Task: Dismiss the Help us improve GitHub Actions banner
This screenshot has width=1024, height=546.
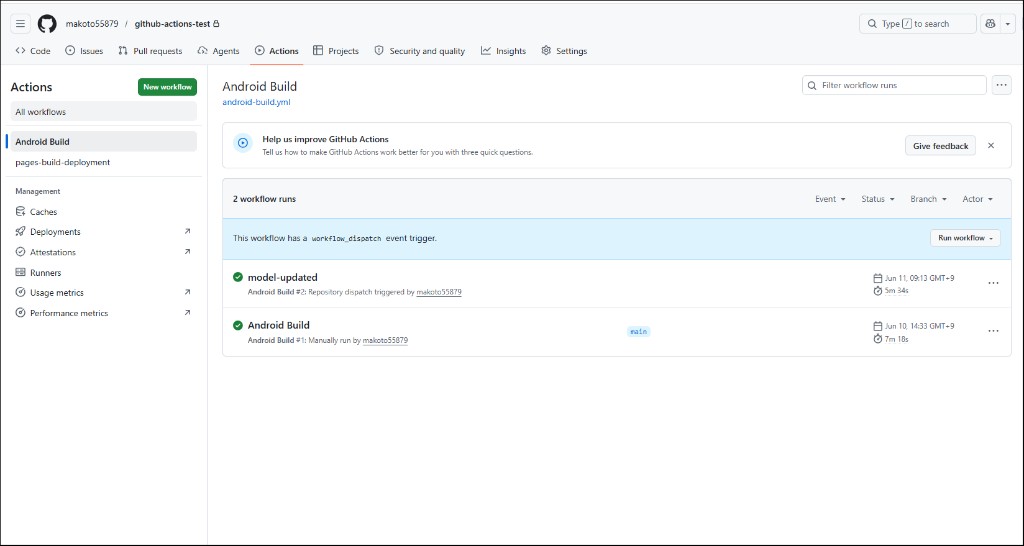Action: (x=991, y=146)
